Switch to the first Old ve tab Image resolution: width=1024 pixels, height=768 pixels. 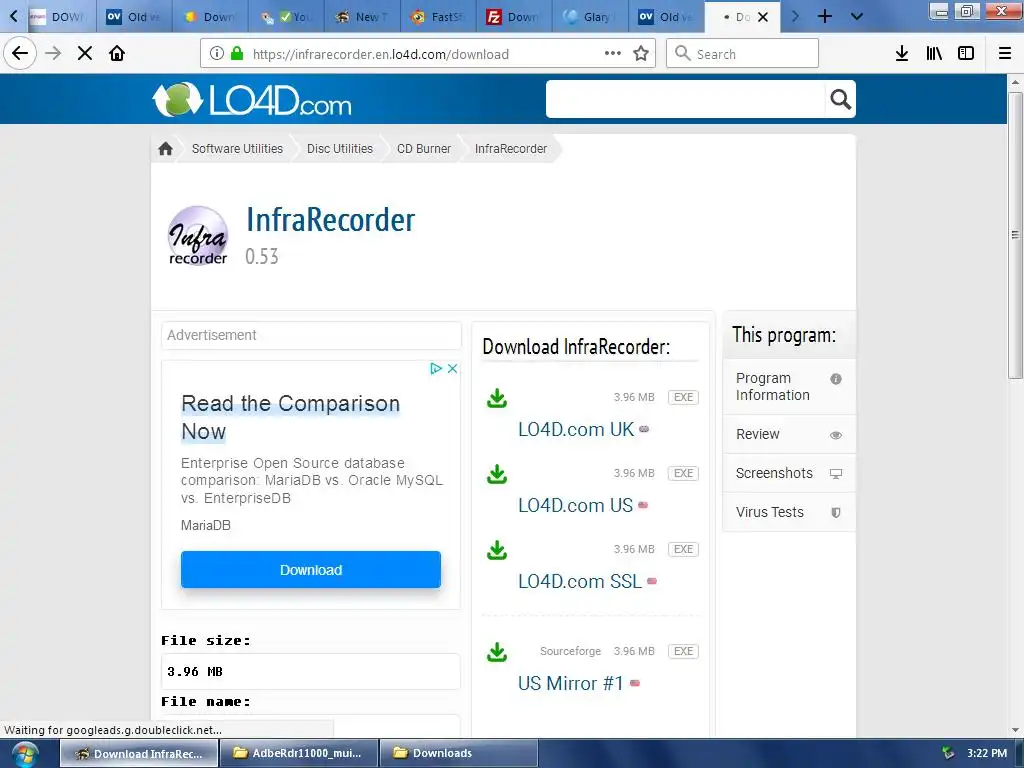click(x=135, y=16)
